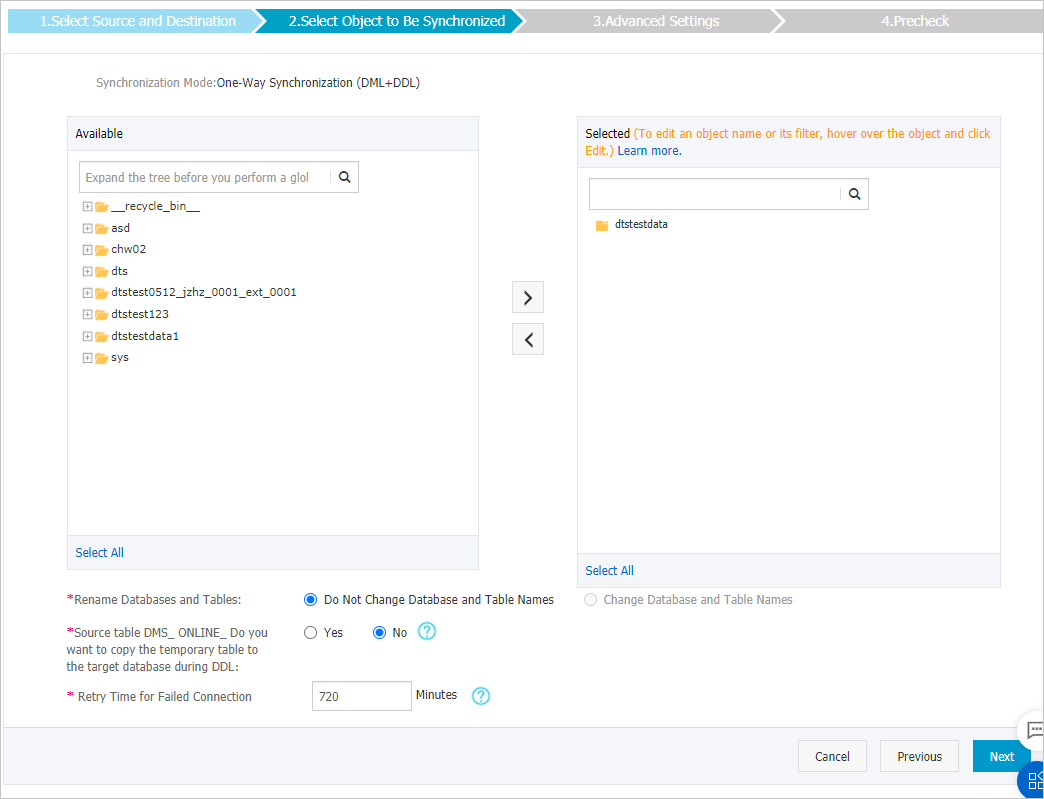Open help icon next to Minutes

point(481,696)
